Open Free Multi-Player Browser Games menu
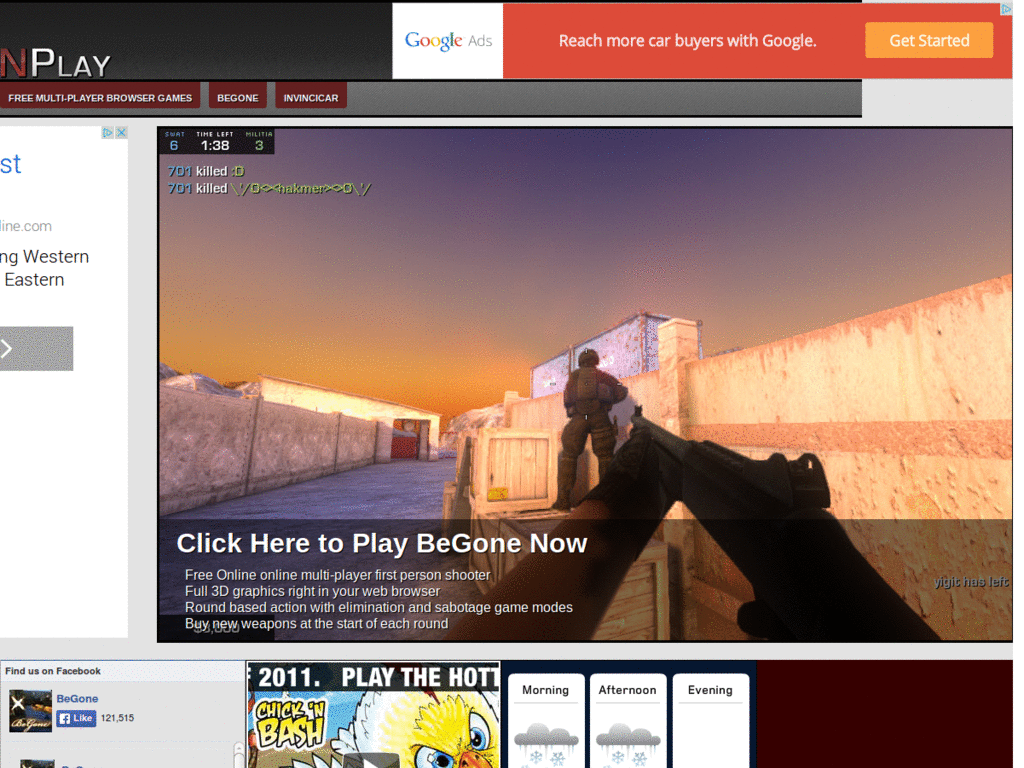This screenshot has height=768, width=1024. point(100,98)
